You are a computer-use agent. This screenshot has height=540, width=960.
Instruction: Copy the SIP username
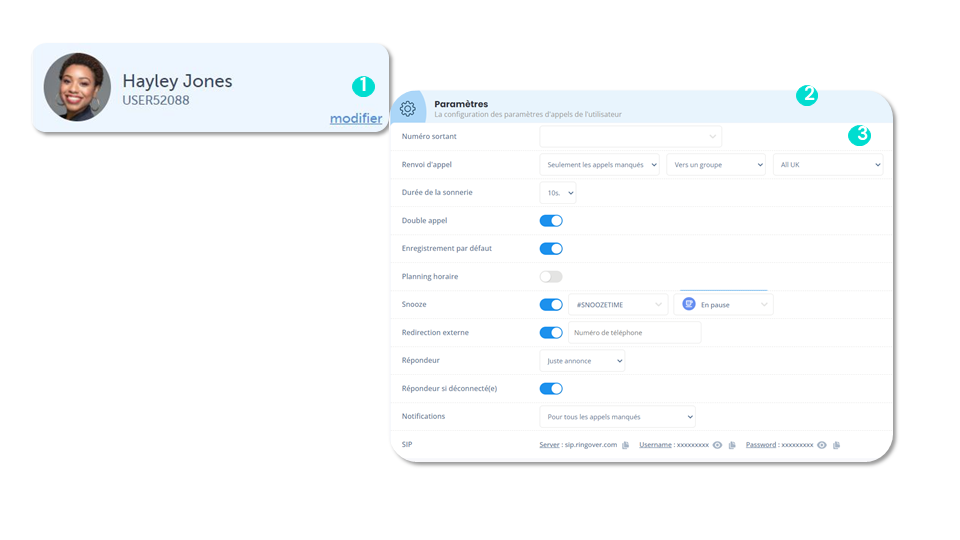tap(732, 445)
